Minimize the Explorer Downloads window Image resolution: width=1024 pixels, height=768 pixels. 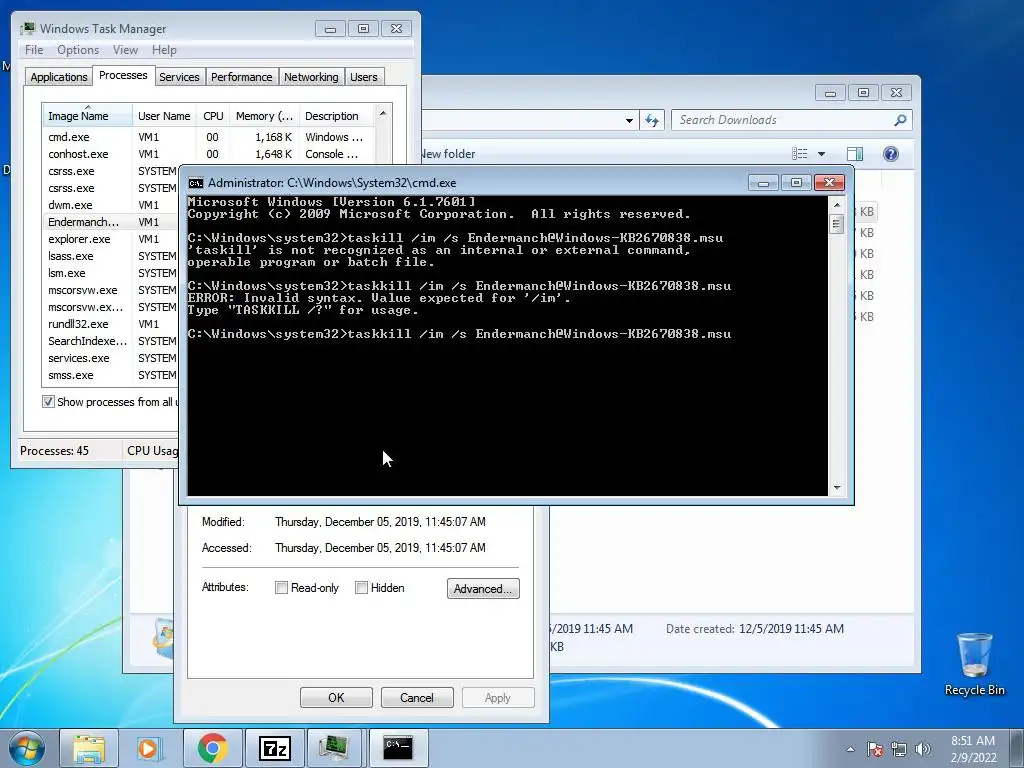[830, 93]
